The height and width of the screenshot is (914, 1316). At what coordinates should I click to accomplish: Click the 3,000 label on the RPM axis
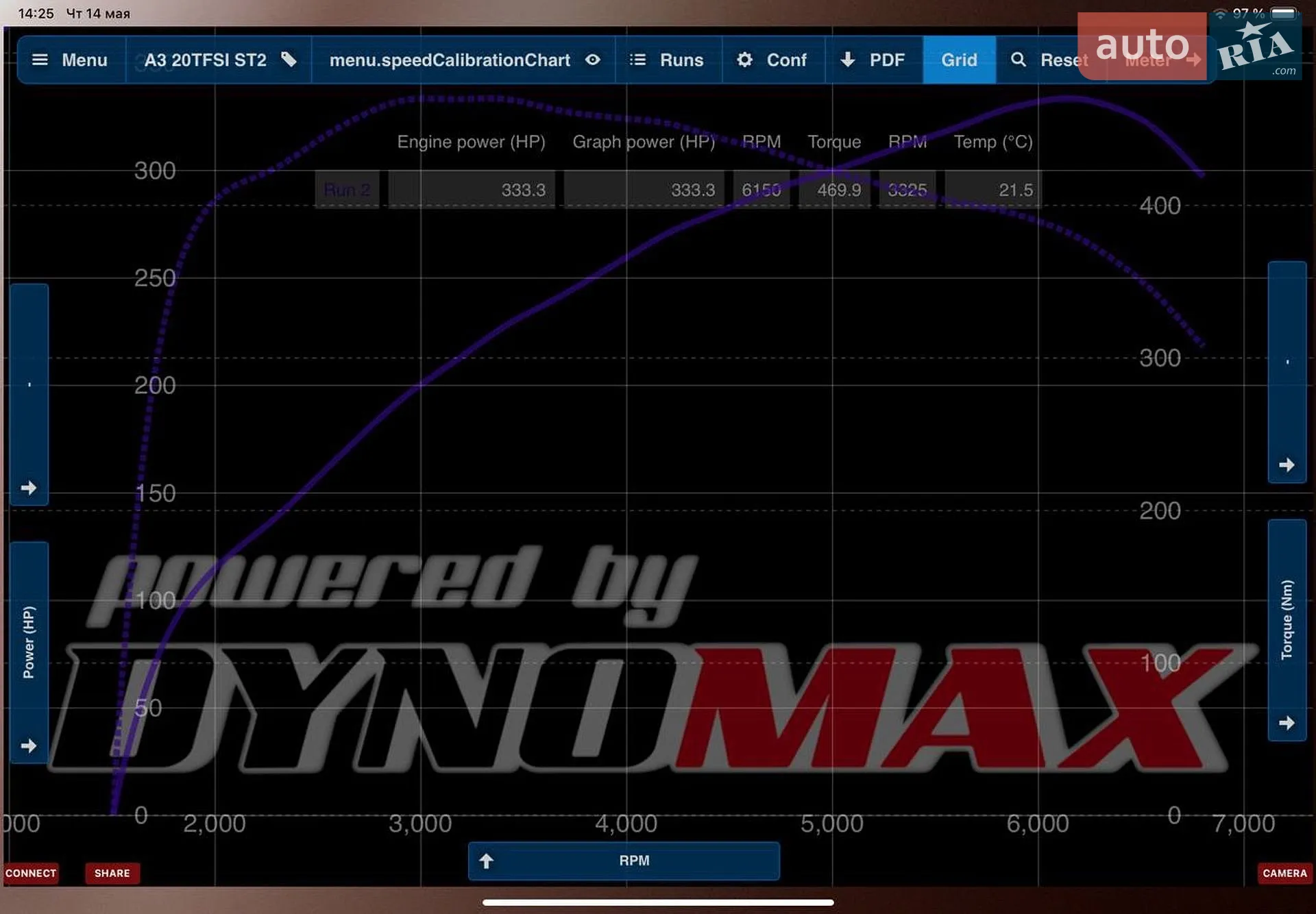[x=420, y=824]
